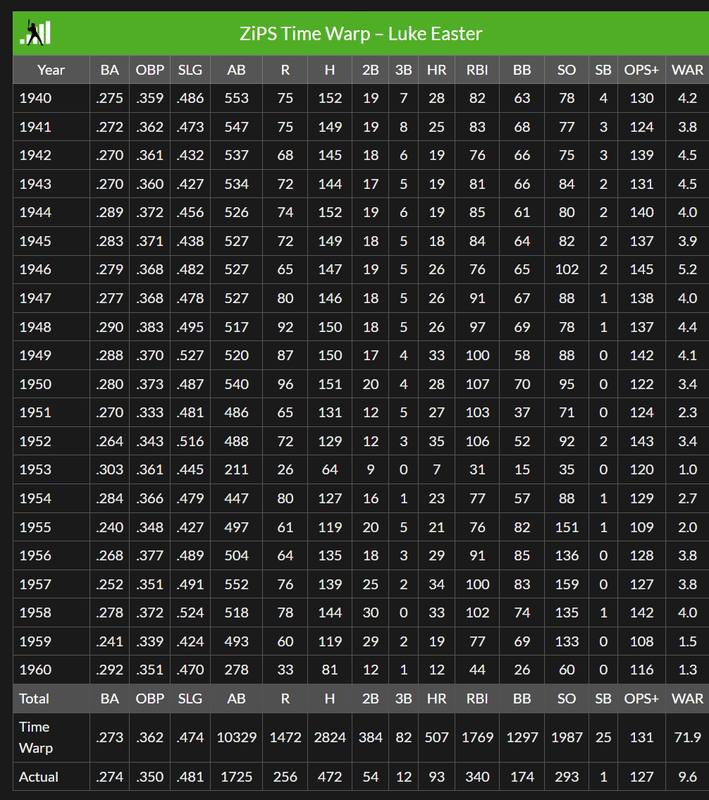
Task: Click the 1297 Time Warp BB total
Action: (x=522, y=737)
